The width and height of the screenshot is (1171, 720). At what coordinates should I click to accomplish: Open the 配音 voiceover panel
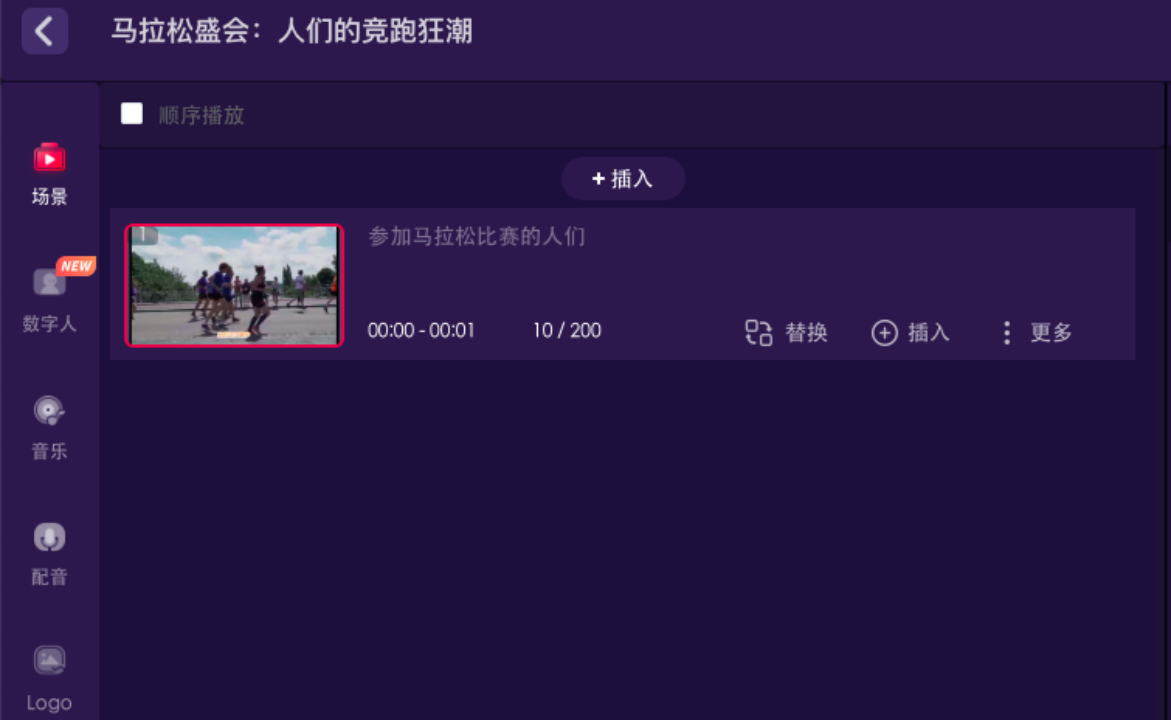click(49, 553)
